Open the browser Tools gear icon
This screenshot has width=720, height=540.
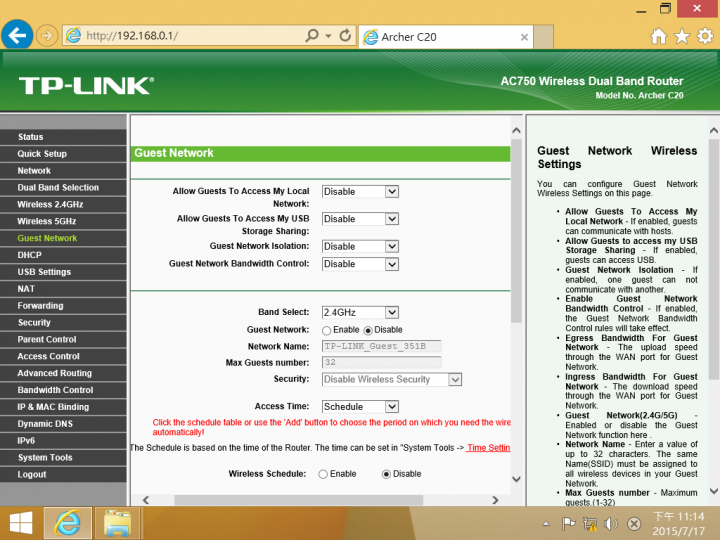[x=705, y=36]
